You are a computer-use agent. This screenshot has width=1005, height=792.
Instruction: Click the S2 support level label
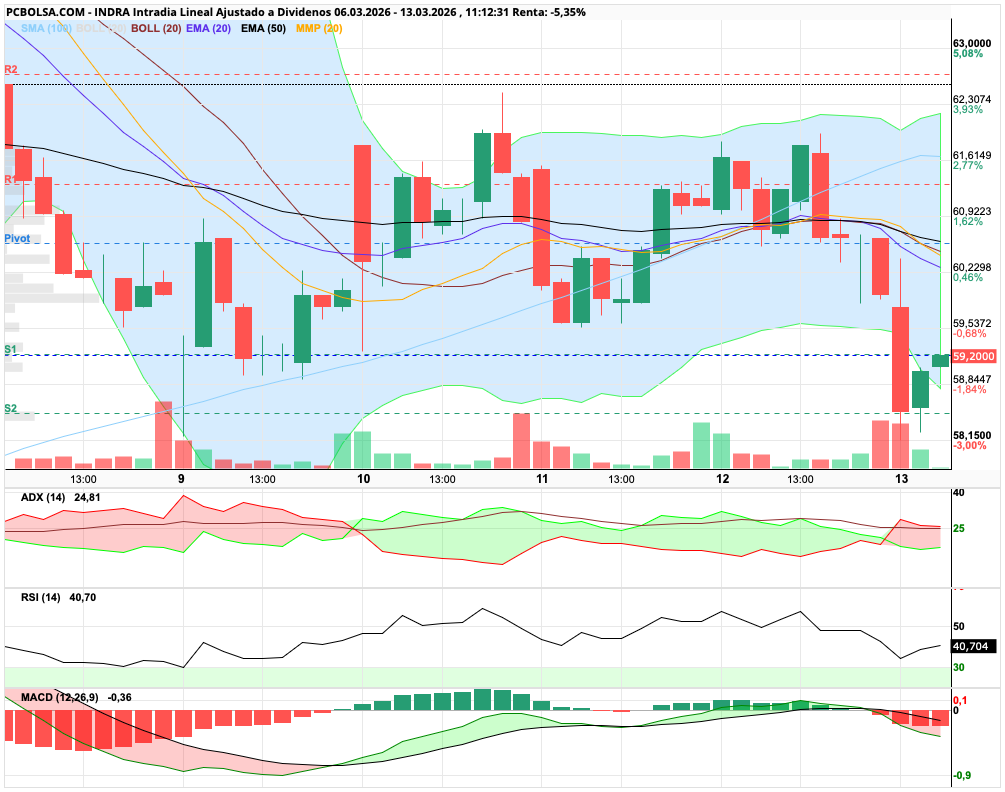point(10,408)
